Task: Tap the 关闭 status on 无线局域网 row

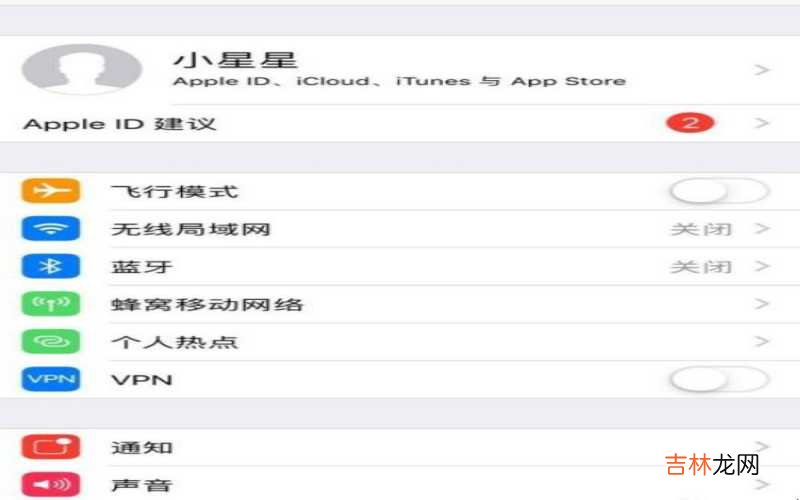Action: pos(702,230)
